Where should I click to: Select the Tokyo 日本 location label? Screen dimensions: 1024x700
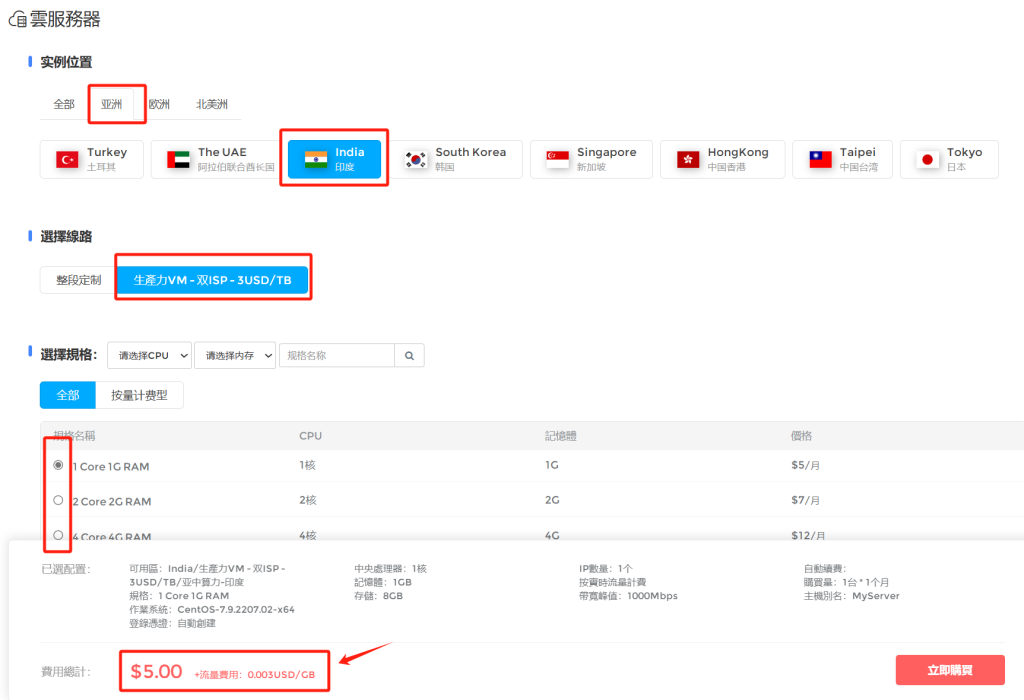(965, 159)
